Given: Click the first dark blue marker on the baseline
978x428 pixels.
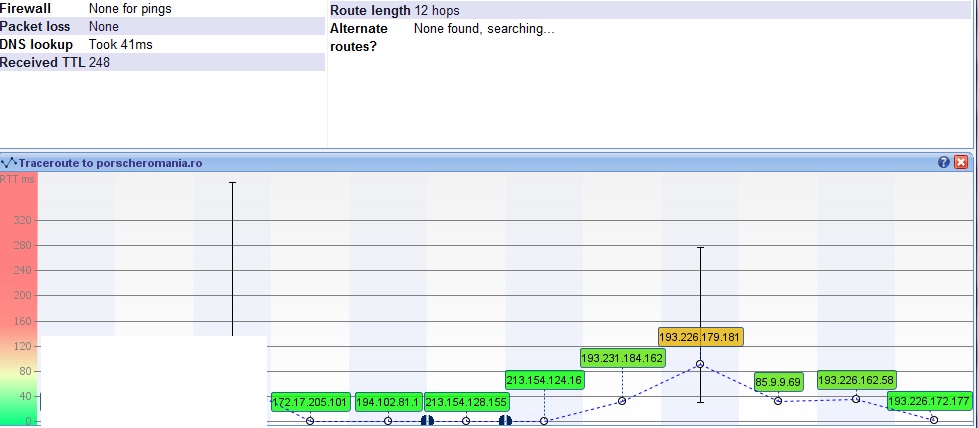Looking at the screenshot, I should tap(427, 421).
